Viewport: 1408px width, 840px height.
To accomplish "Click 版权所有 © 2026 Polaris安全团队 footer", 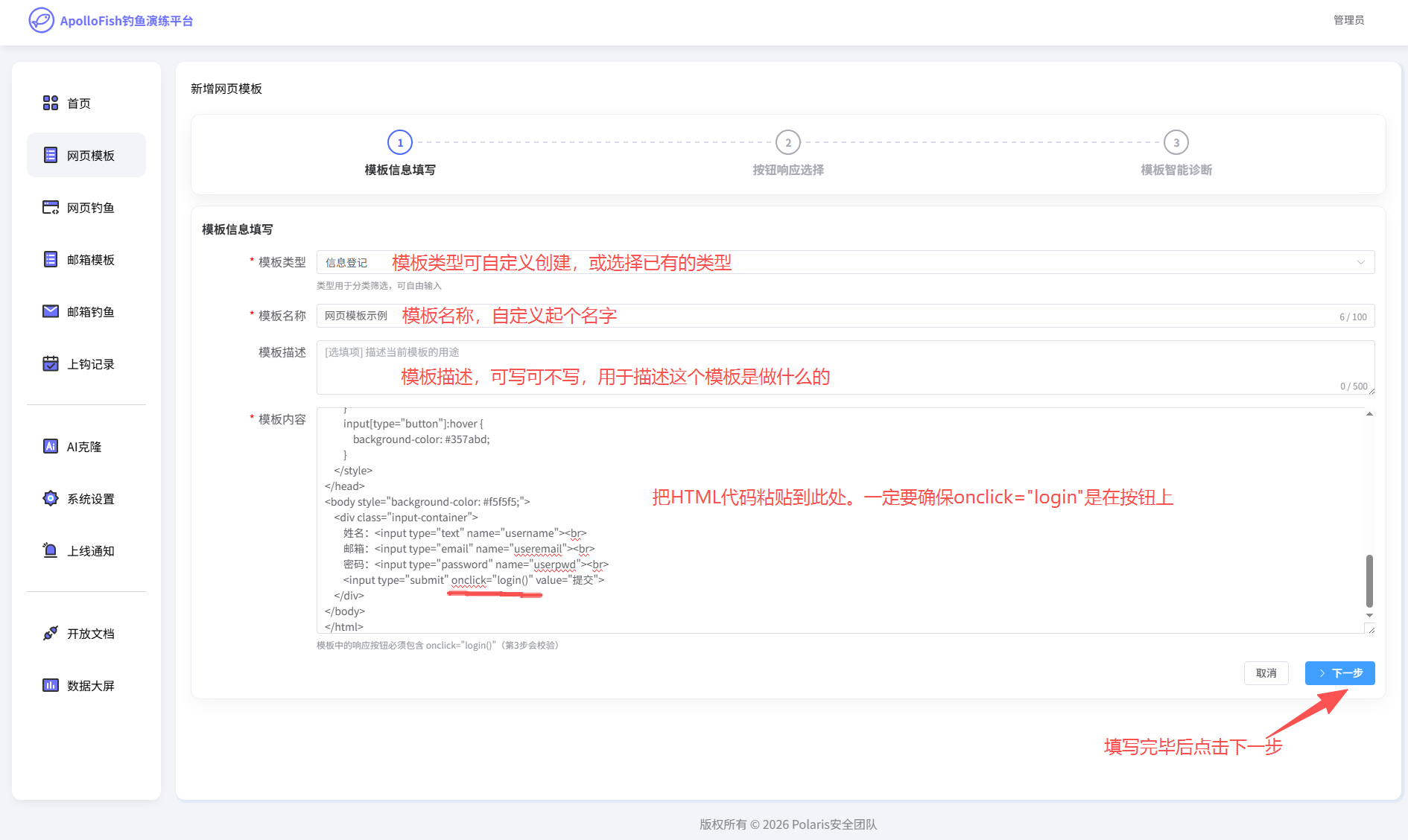I will tap(788, 824).
